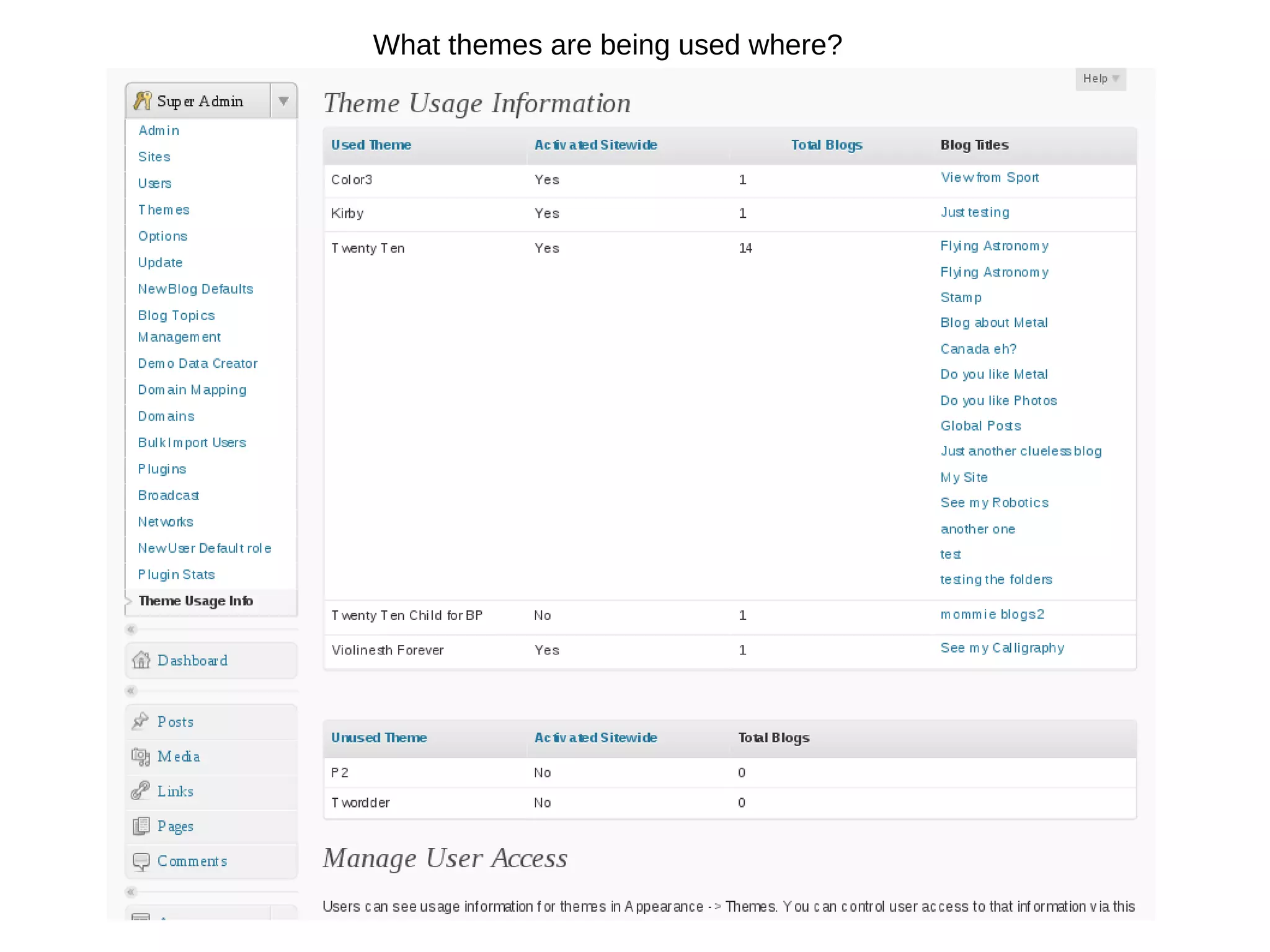
Task: Click the Twordder unused theme cell
Action: tap(360, 803)
